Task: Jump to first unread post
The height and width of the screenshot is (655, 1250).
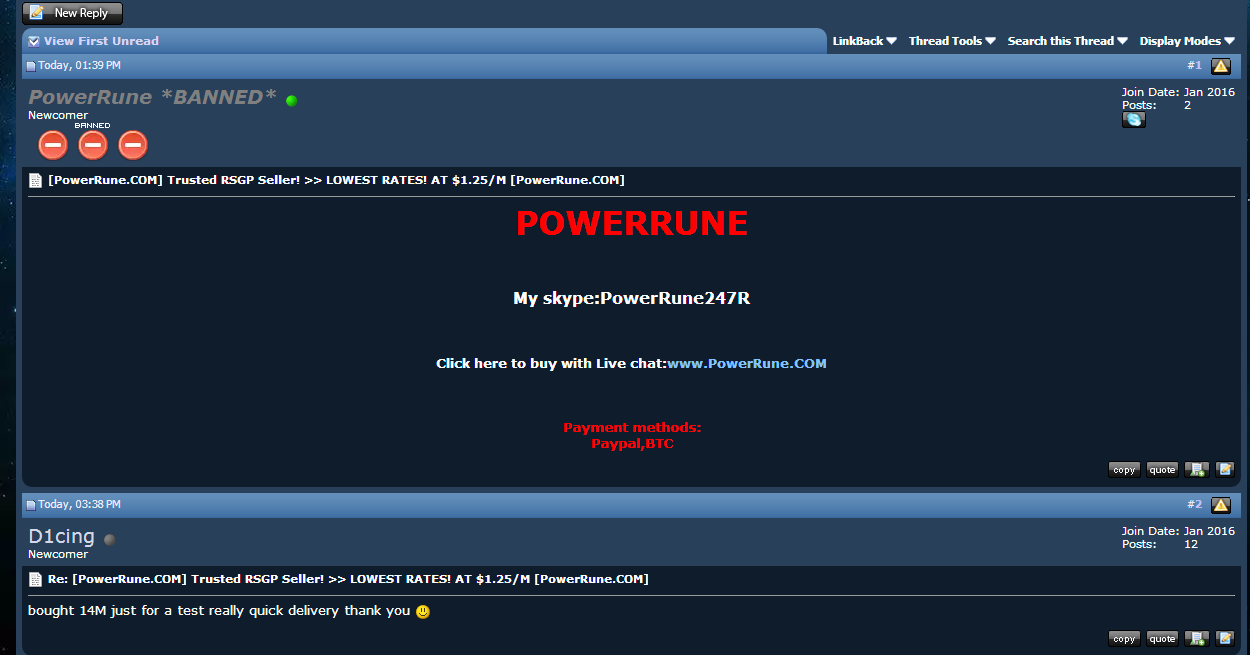Action: coord(101,41)
